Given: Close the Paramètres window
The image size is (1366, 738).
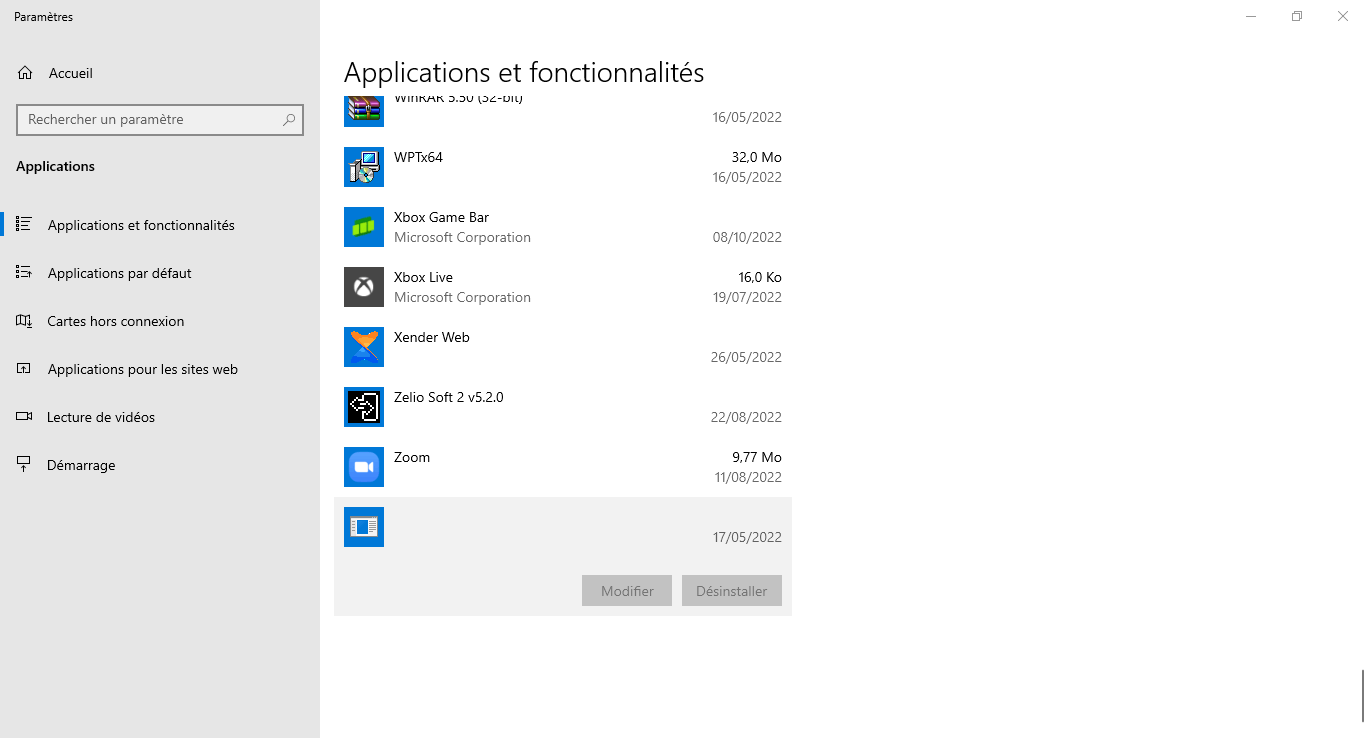Looking at the screenshot, I should 1343,16.
